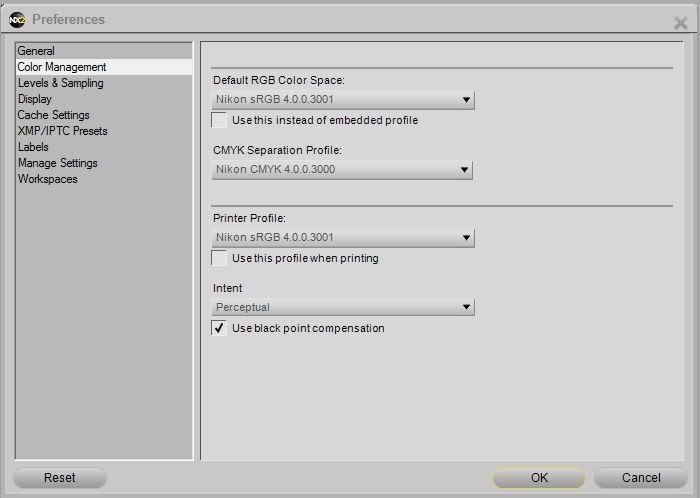
Task: Uncheck 'Use black point compensation'
Action: coord(219,328)
